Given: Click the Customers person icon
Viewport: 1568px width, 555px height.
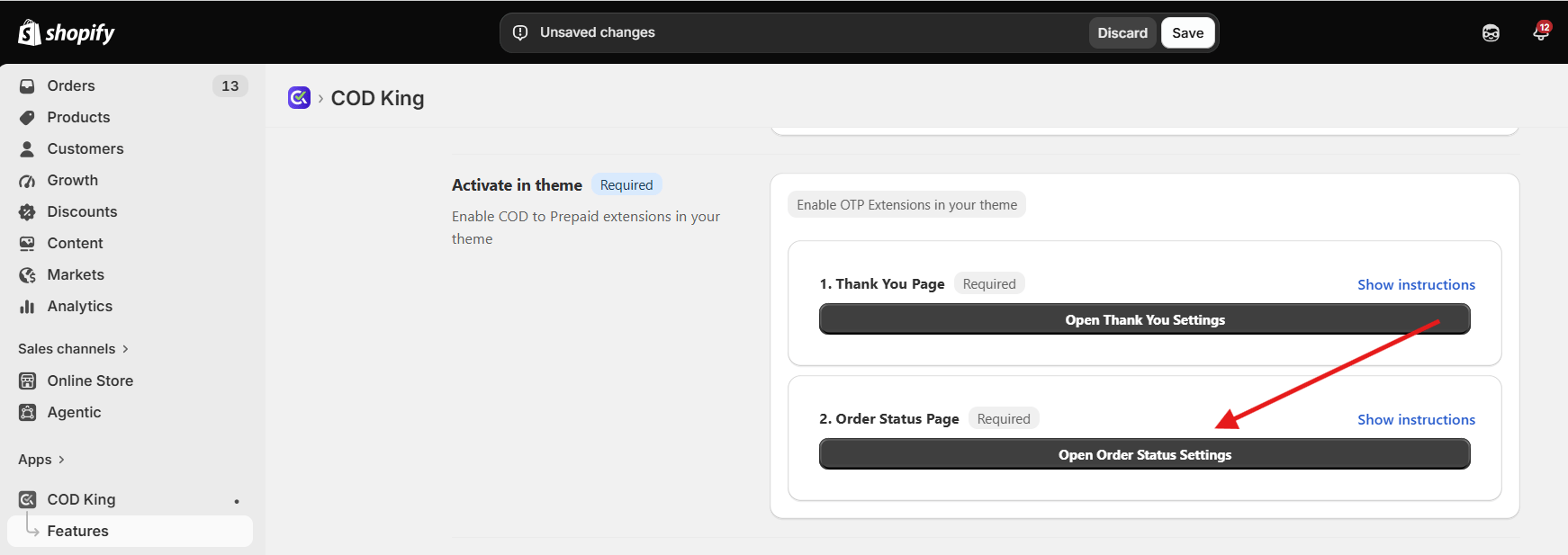Looking at the screenshot, I should coord(28,149).
